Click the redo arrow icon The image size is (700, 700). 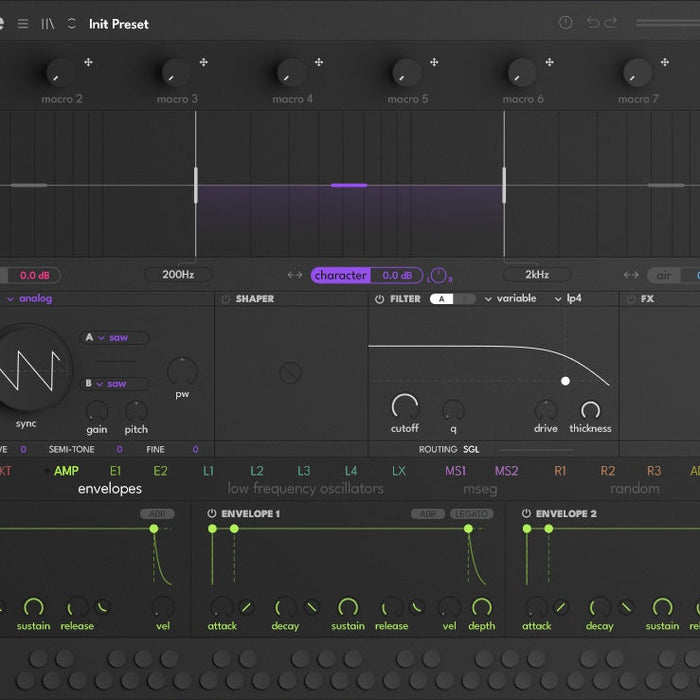pyautogui.click(x=611, y=22)
